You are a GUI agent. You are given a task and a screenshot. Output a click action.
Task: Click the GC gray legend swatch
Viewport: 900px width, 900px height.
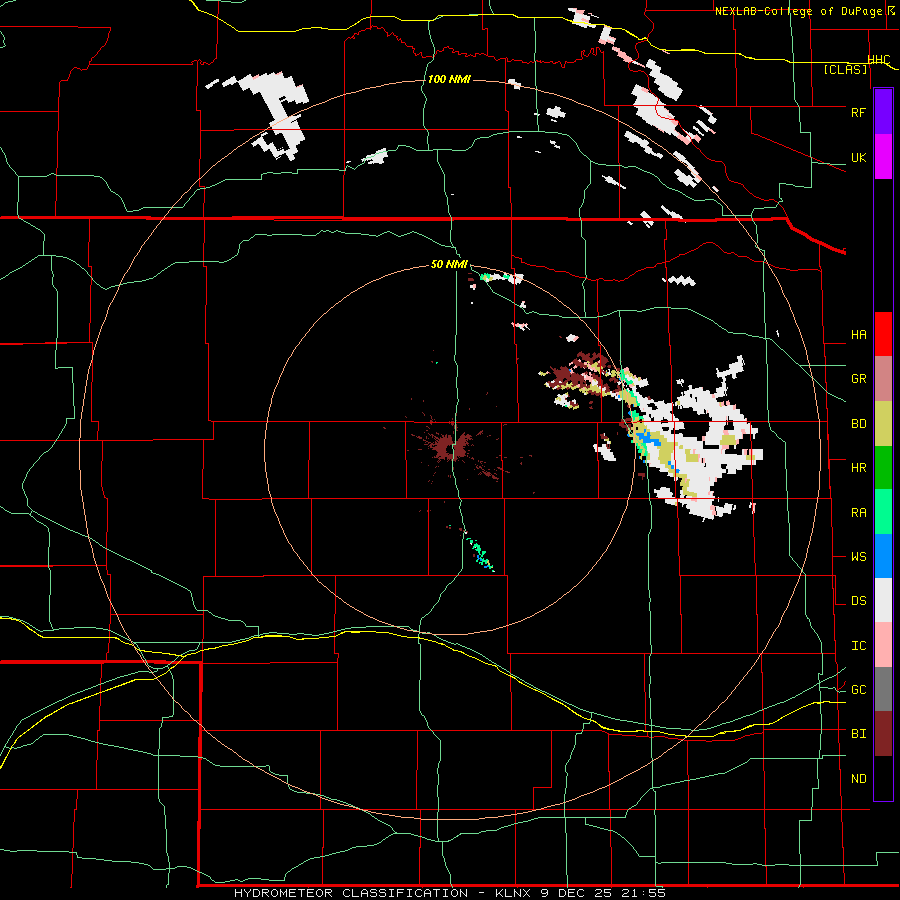(883, 689)
